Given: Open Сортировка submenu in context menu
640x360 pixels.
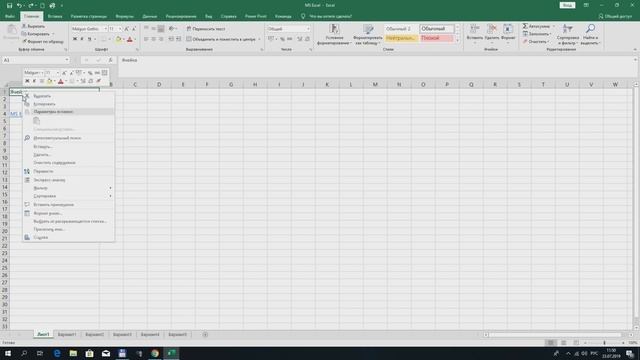Looking at the screenshot, I should (x=69, y=196).
